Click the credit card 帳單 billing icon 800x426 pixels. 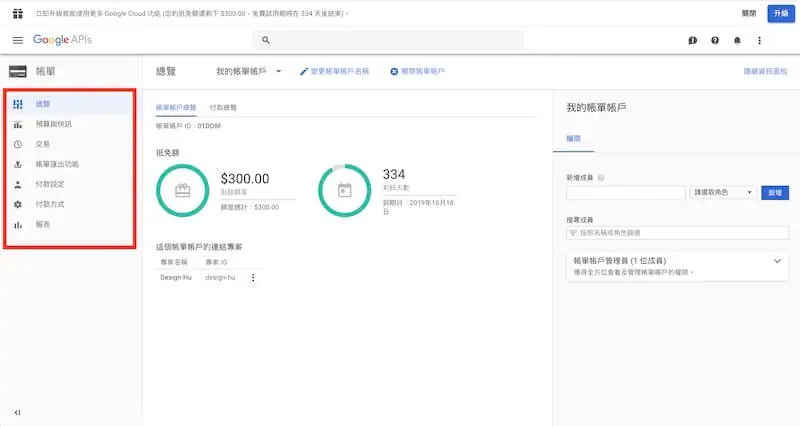[x=18, y=71]
